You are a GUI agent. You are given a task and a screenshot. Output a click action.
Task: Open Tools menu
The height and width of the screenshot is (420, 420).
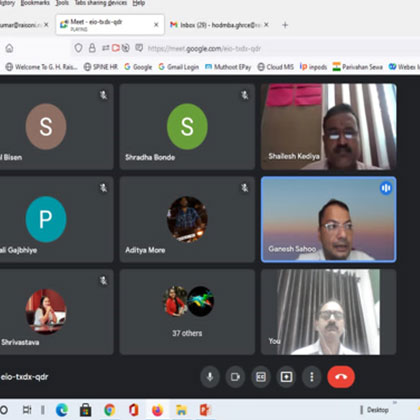(62, 3)
